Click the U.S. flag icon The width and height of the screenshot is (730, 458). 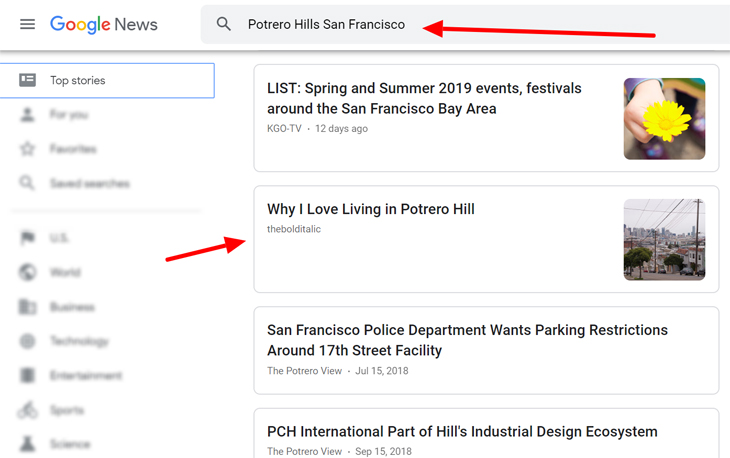tap(27, 238)
